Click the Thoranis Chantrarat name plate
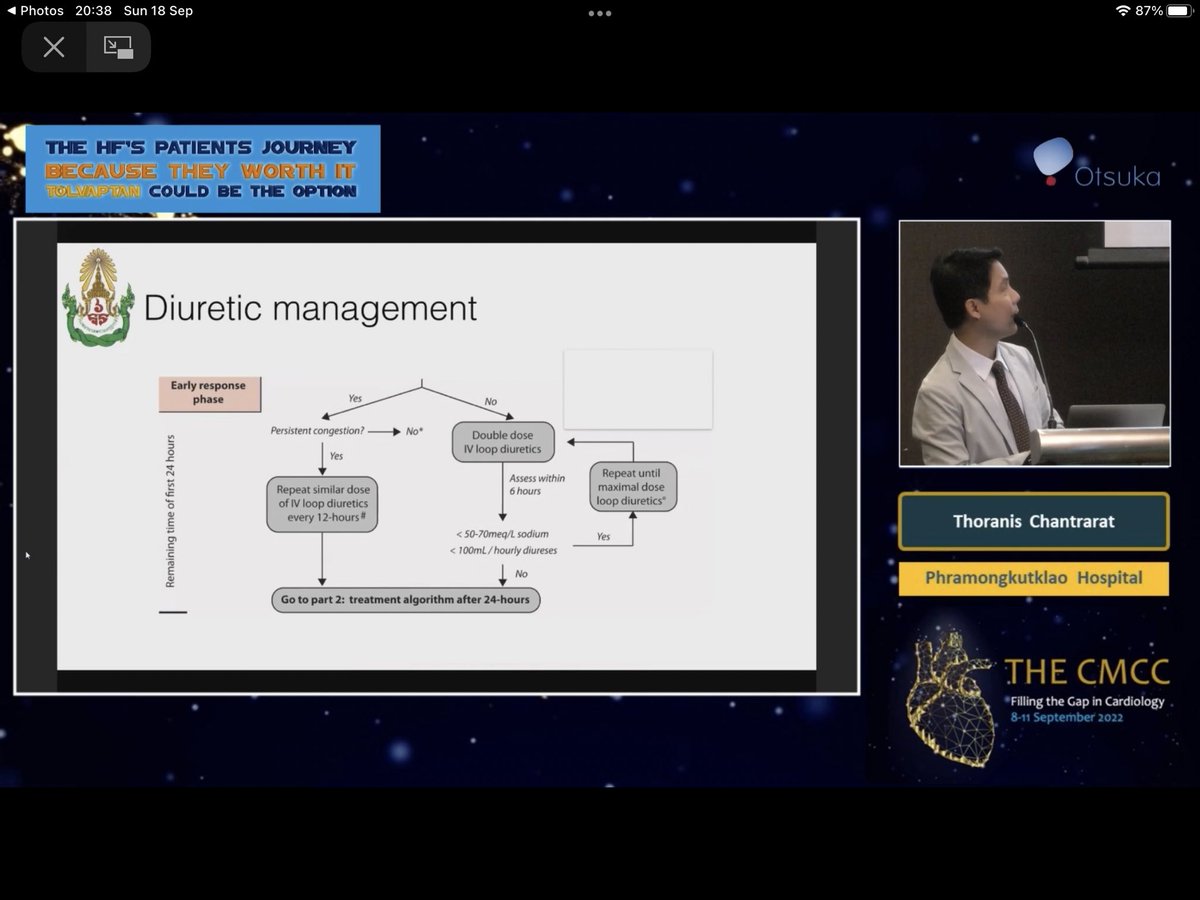The height and width of the screenshot is (900, 1200). click(1033, 521)
